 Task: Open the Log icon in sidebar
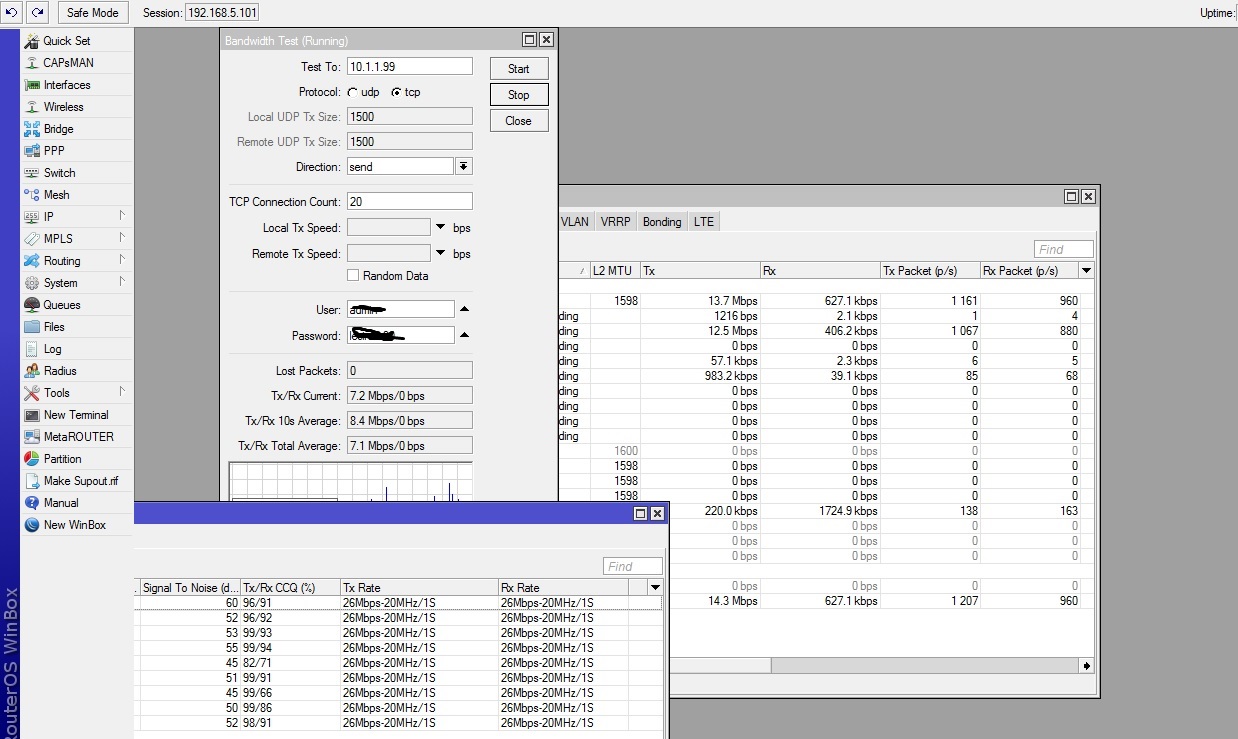point(32,349)
